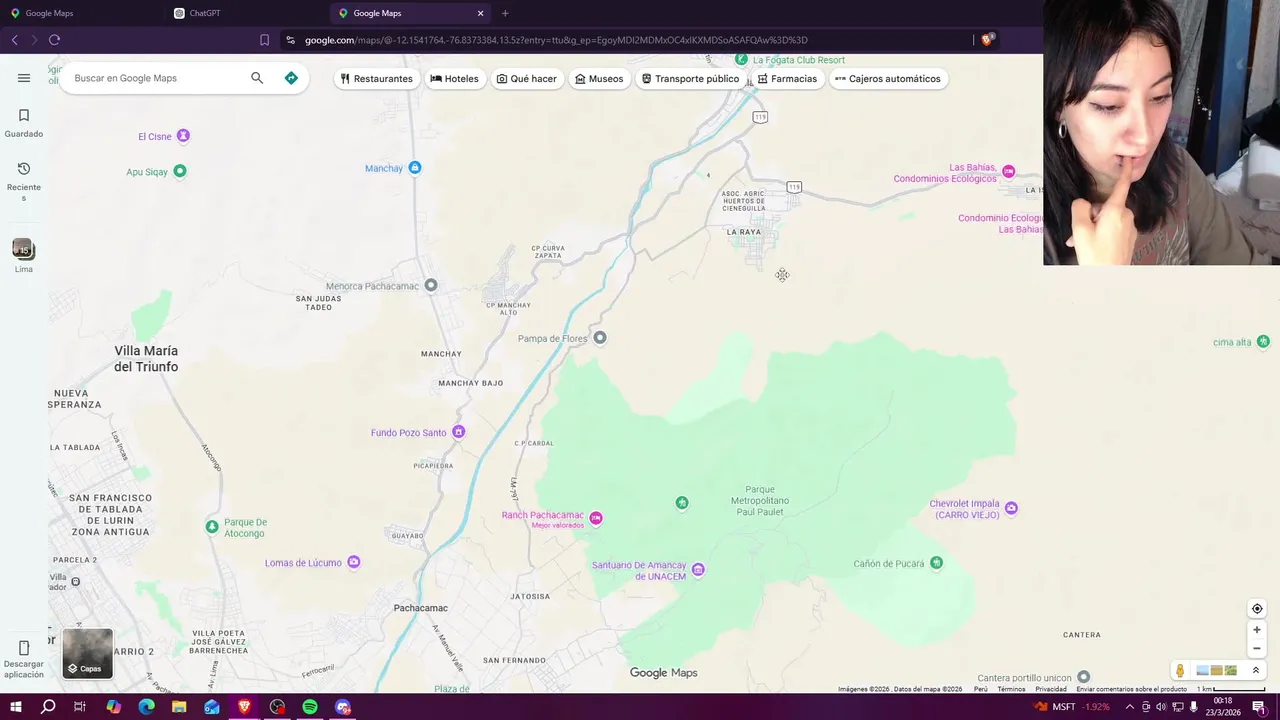Click the Apu Siqay map marker
This screenshot has height=720, width=1280.
tap(180, 171)
